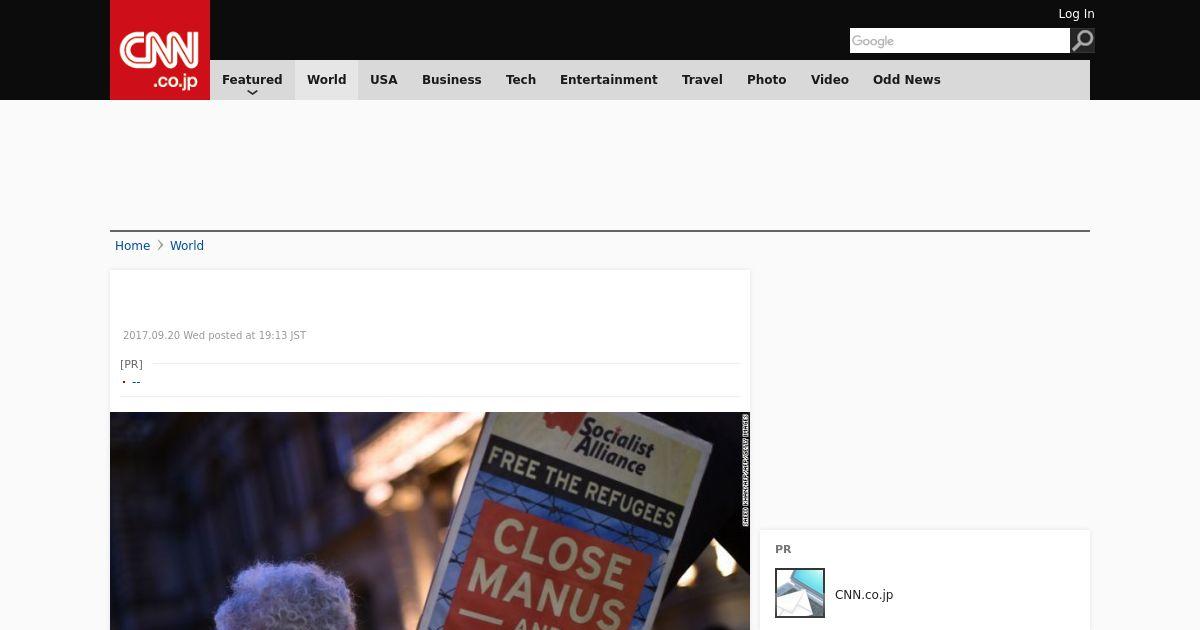Open the Entertainment section
The height and width of the screenshot is (630, 1200).
point(609,80)
